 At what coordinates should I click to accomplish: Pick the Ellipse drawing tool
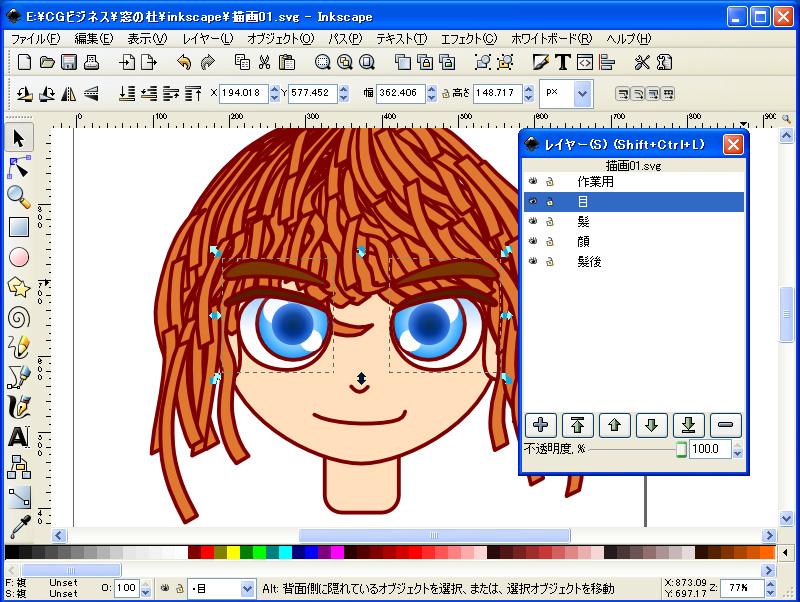pos(18,257)
